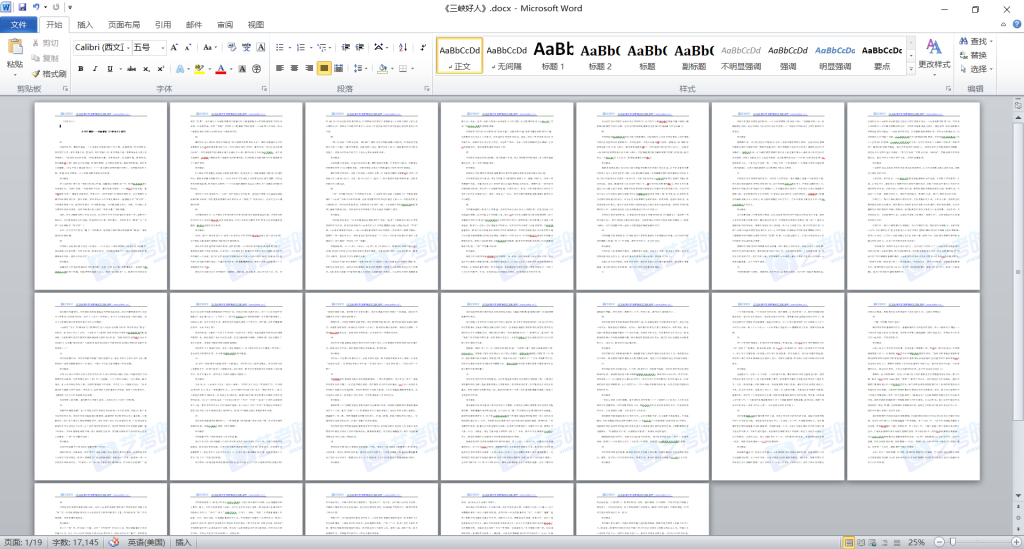Apply the 标题 1 heading style
1024x549 pixels.
coord(553,56)
